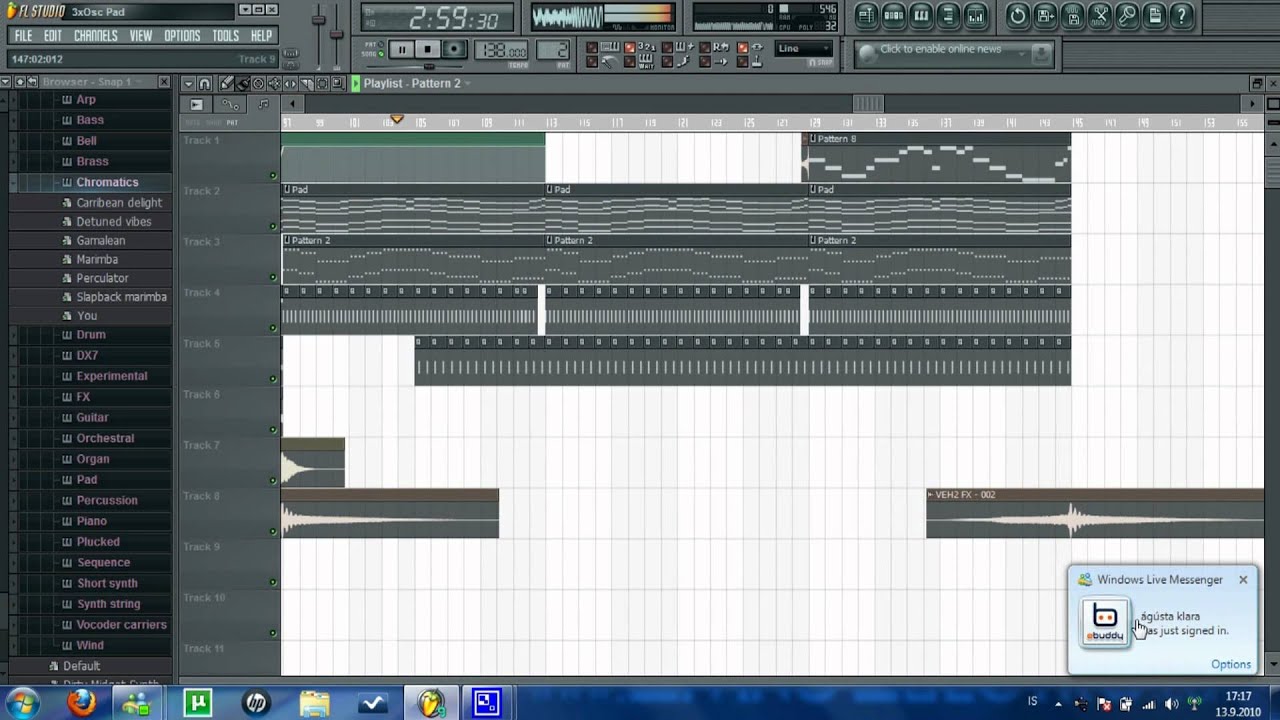Viewport: 1280px width, 720px height.
Task: Pause playback in the transport panel
Action: click(x=401, y=49)
